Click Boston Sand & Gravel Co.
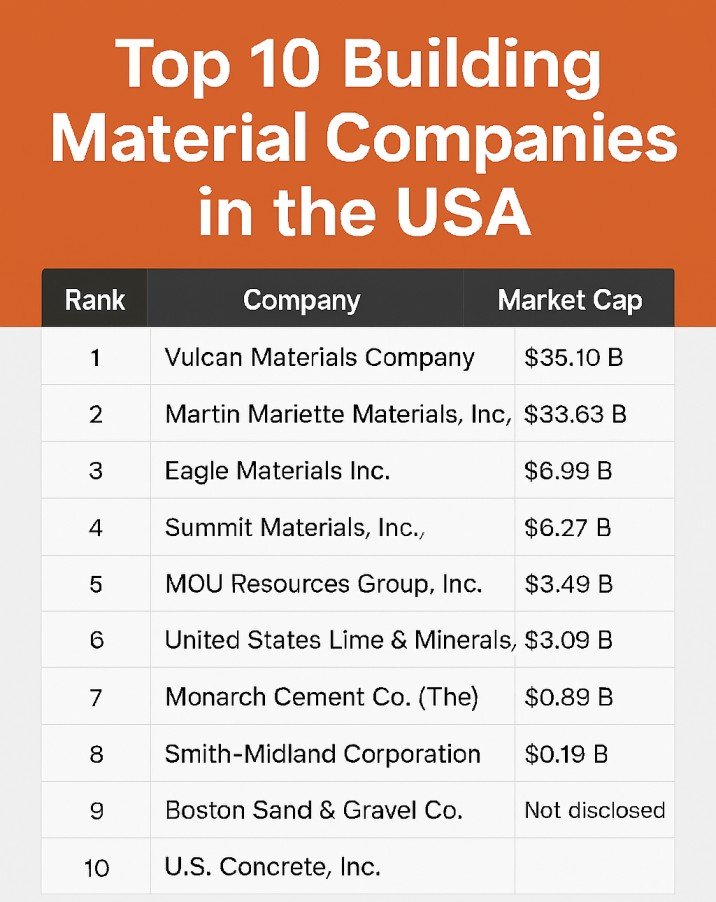Screen dimensions: 716x902 (x=313, y=809)
